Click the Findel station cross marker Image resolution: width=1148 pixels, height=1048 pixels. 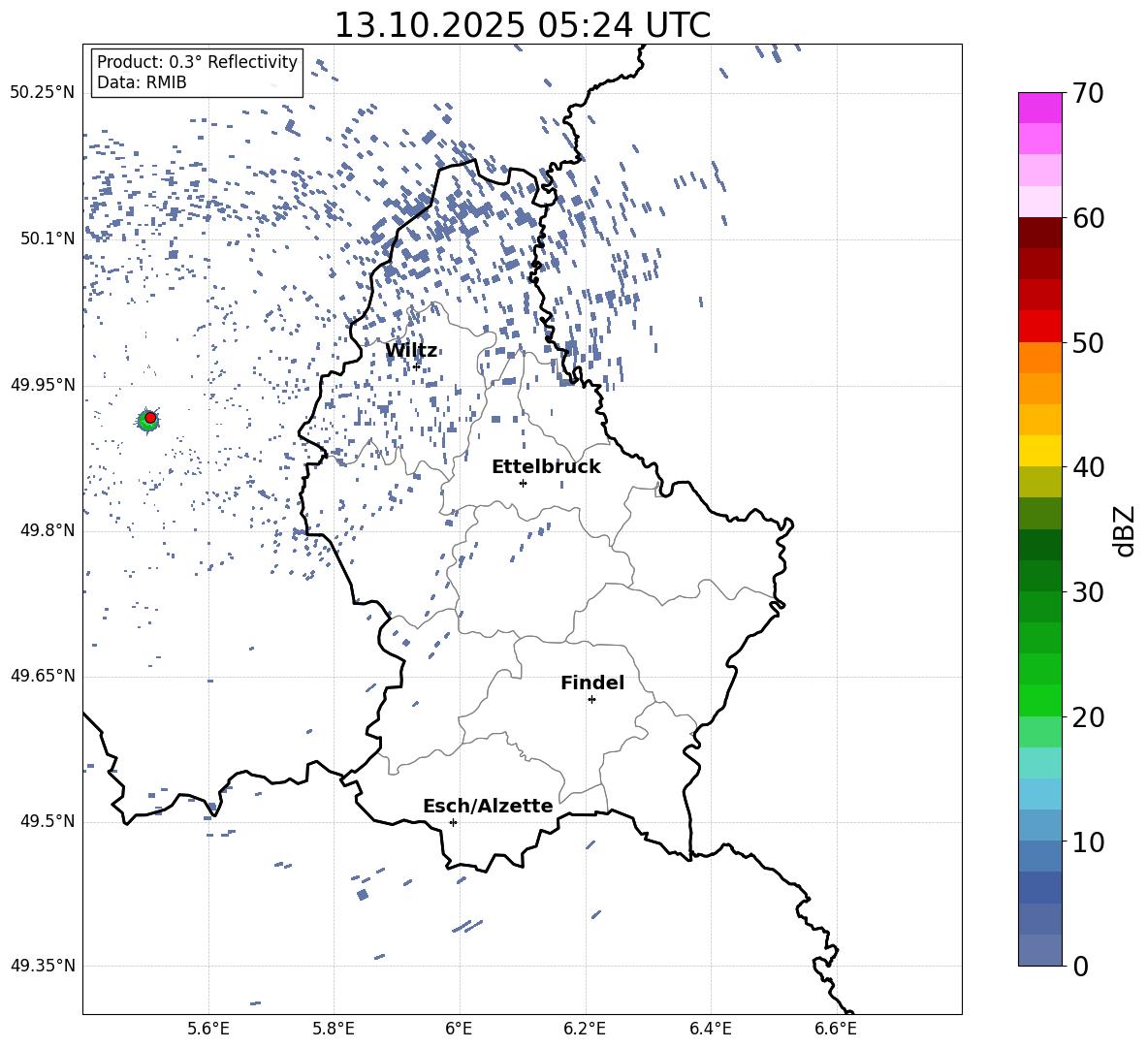pyautogui.click(x=591, y=700)
